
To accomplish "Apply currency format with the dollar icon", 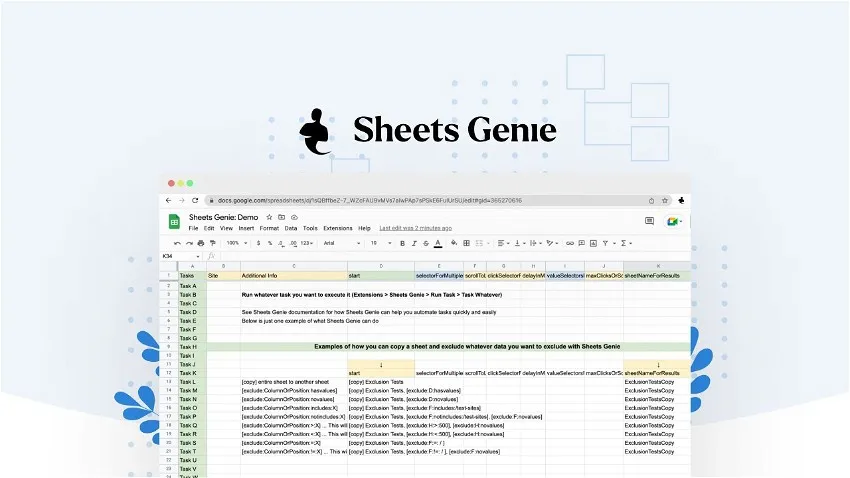I will 259,243.
